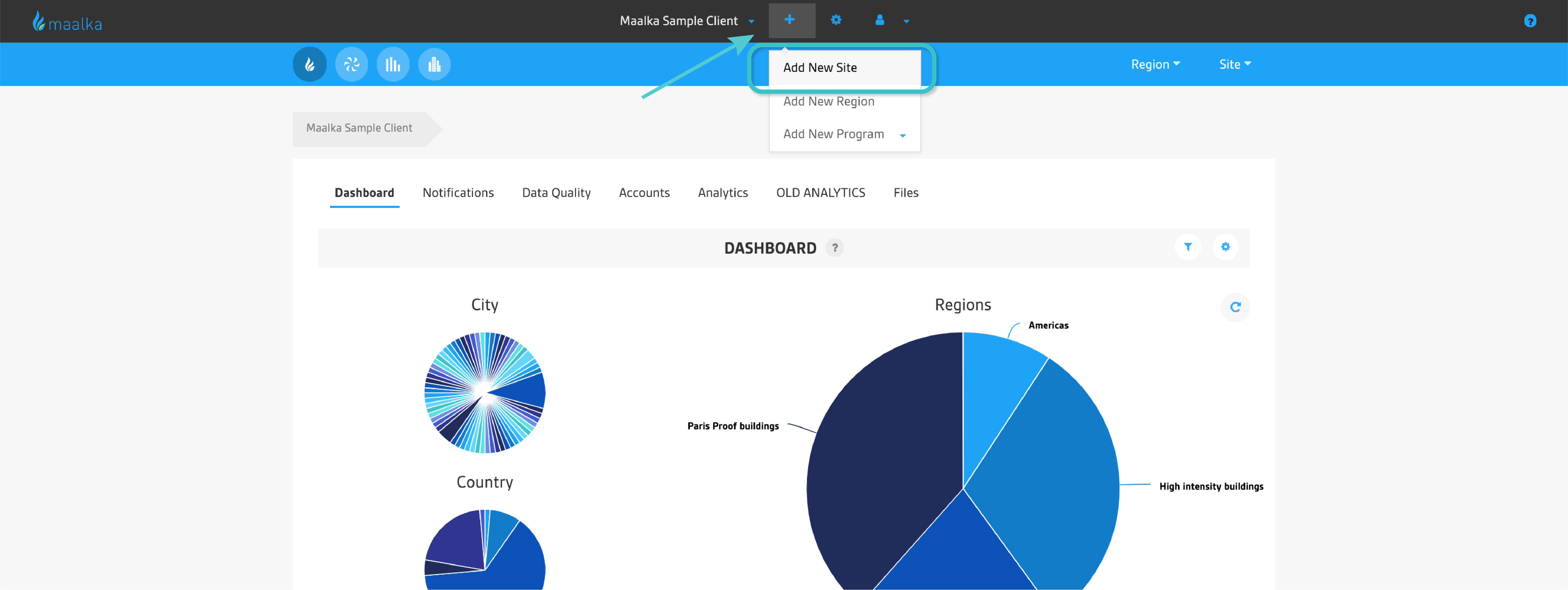Screen dimensions: 1568x590
Task: Expand the Add New Program submenu arrow
Action: pos(903,135)
